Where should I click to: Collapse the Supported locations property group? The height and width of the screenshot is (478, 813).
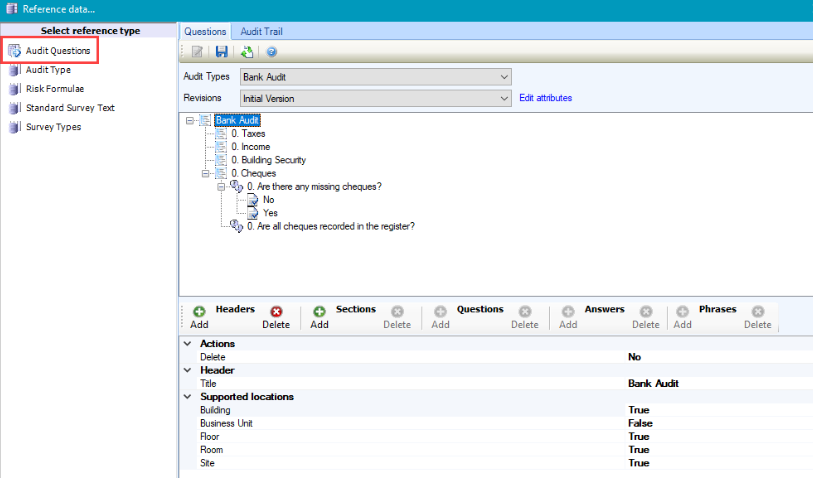tap(188, 397)
